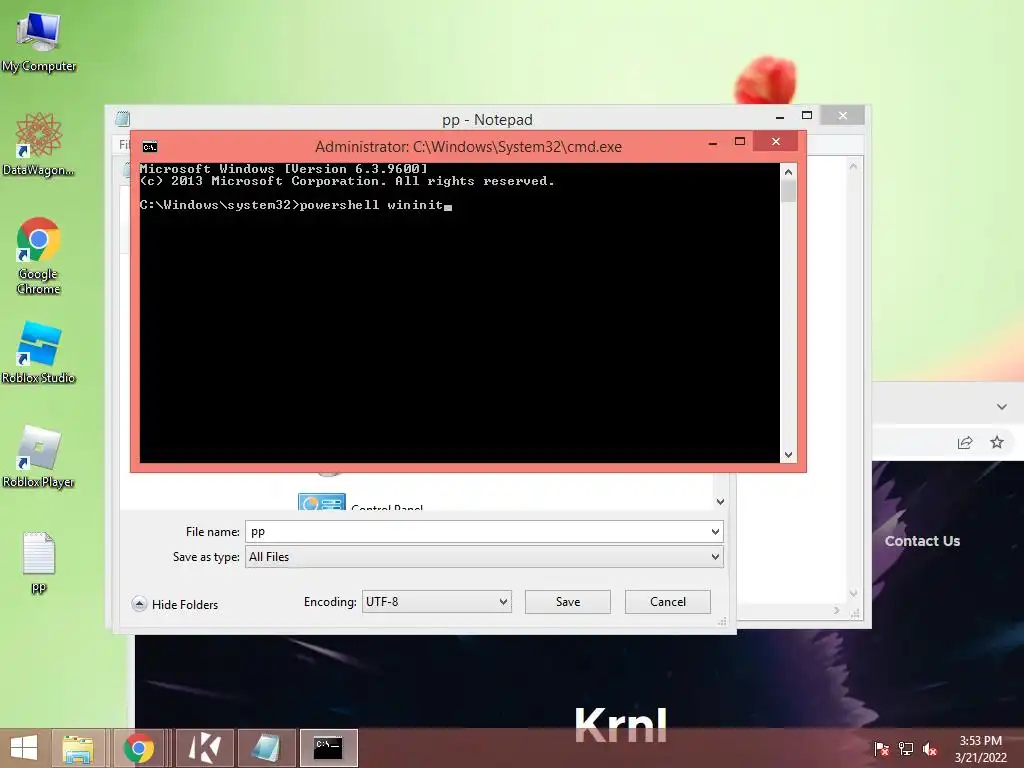The width and height of the screenshot is (1024, 768).
Task: Click the cmd vertical scrollbar thumb
Action: point(788,191)
